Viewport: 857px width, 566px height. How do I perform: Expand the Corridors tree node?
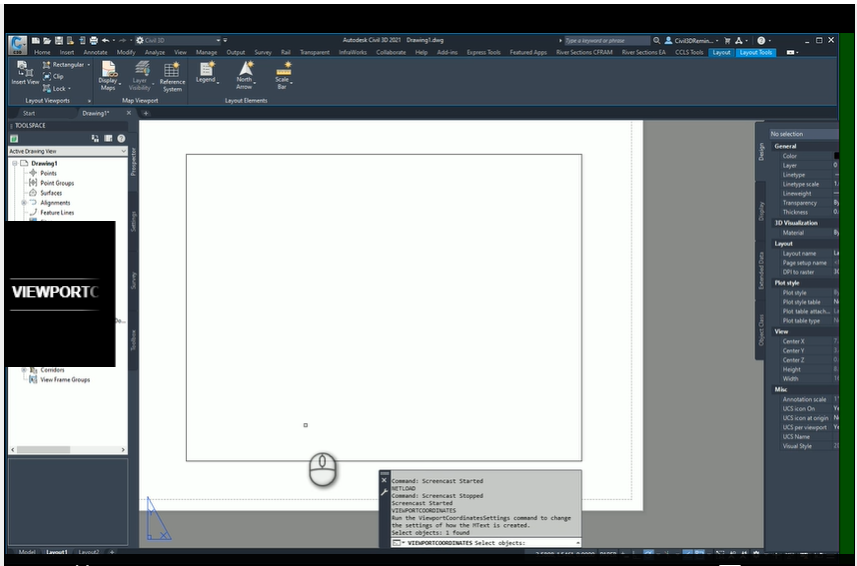[24, 370]
